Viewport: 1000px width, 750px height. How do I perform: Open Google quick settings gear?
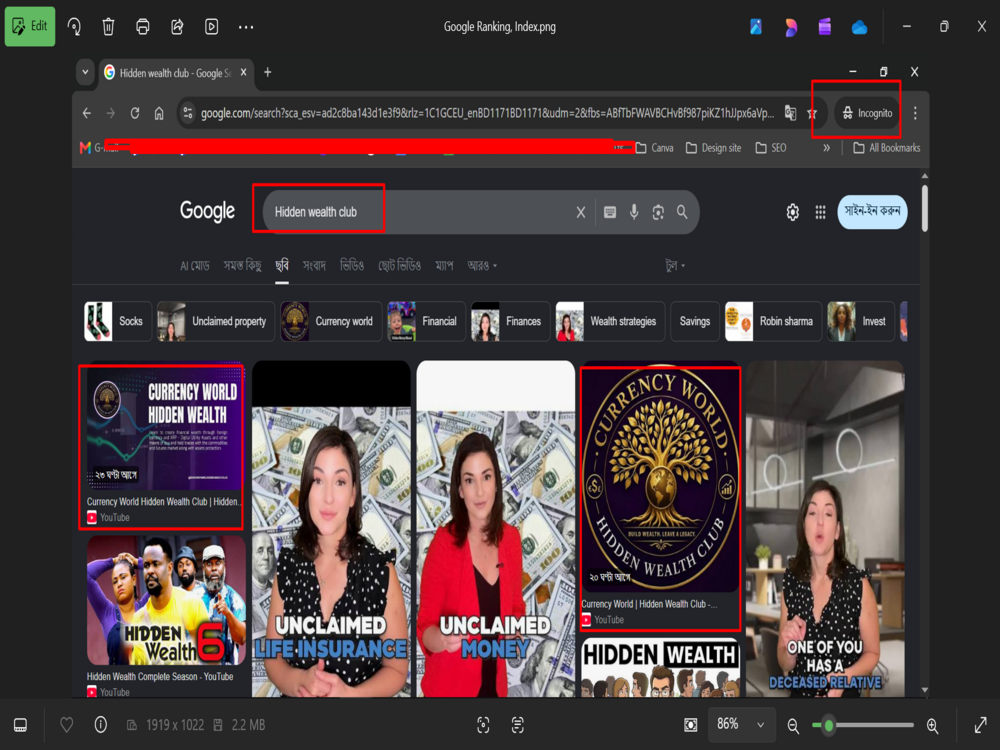793,212
